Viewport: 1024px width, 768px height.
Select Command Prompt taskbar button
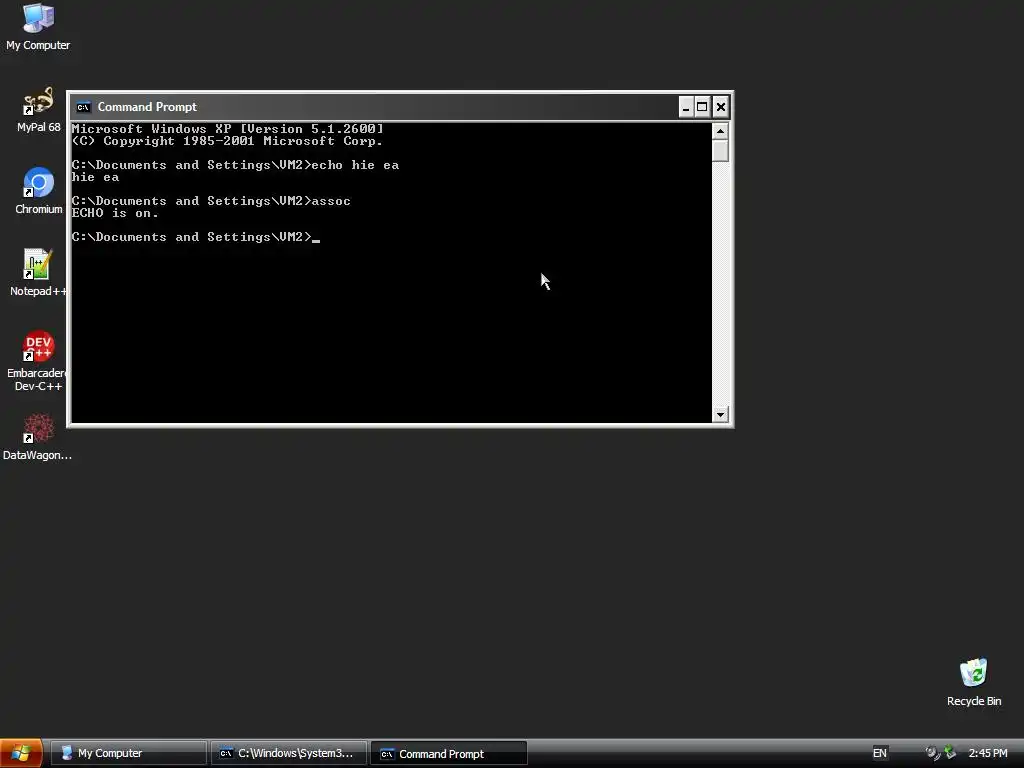pyautogui.click(x=449, y=753)
